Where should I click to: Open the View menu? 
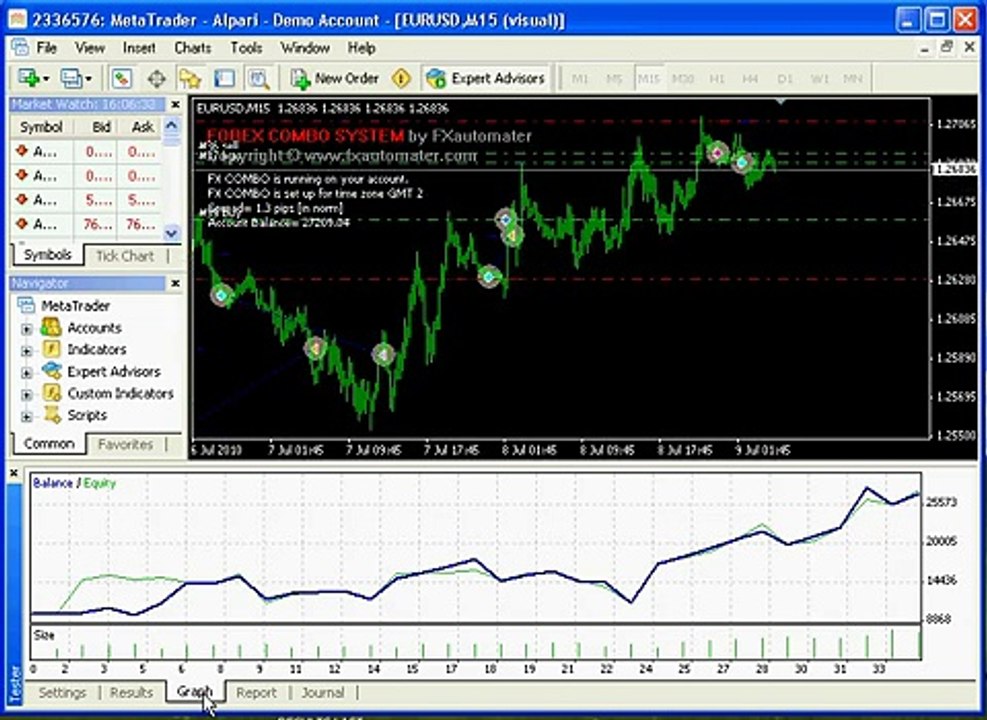90,48
